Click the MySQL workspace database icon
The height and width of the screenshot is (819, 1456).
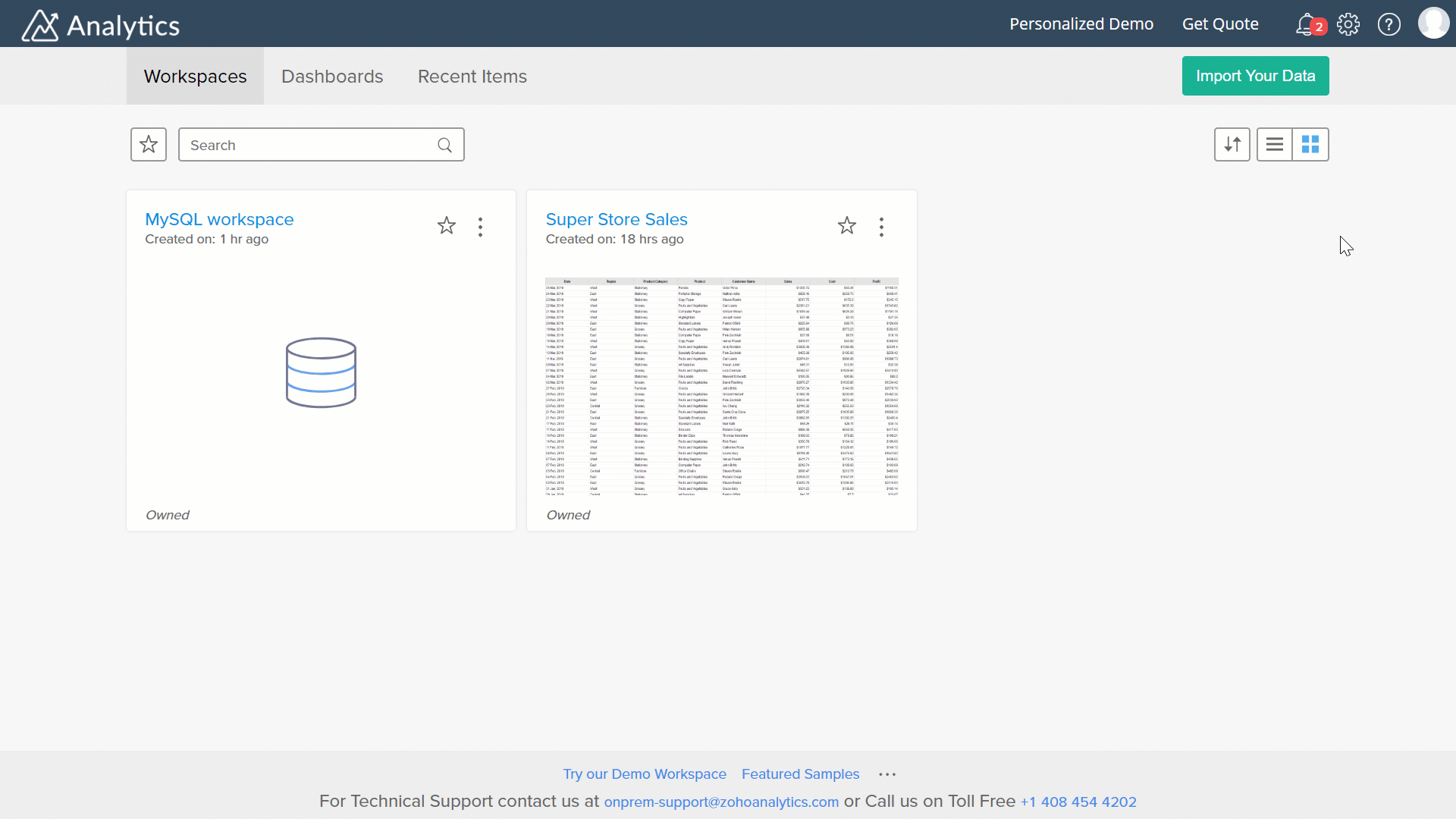321,372
